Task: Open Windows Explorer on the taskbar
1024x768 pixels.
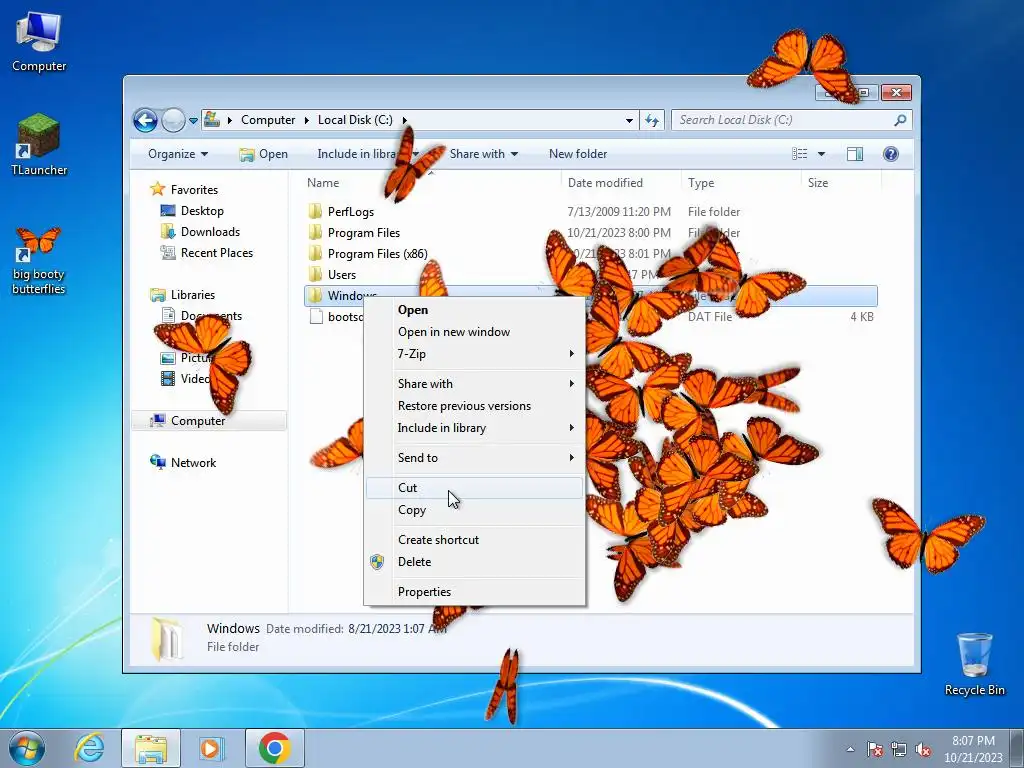Action: point(151,748)
